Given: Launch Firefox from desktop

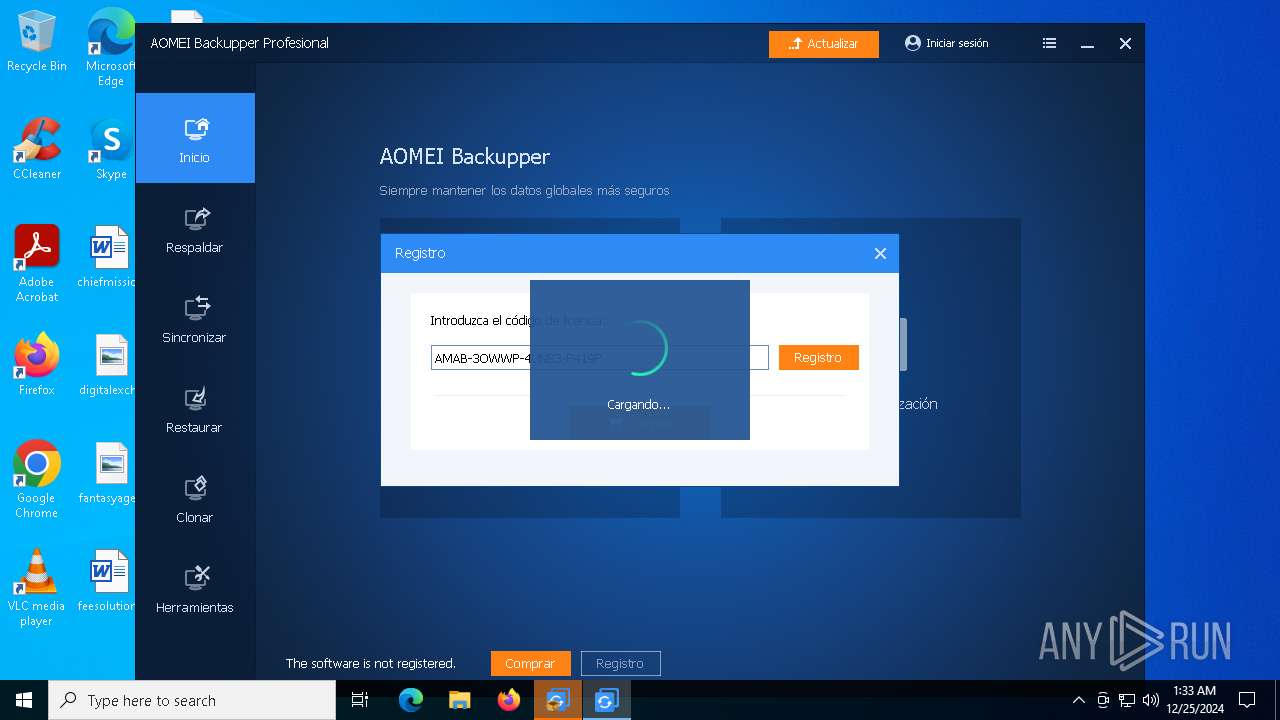Looking at the screenshot, I should [x=37, y=365].
